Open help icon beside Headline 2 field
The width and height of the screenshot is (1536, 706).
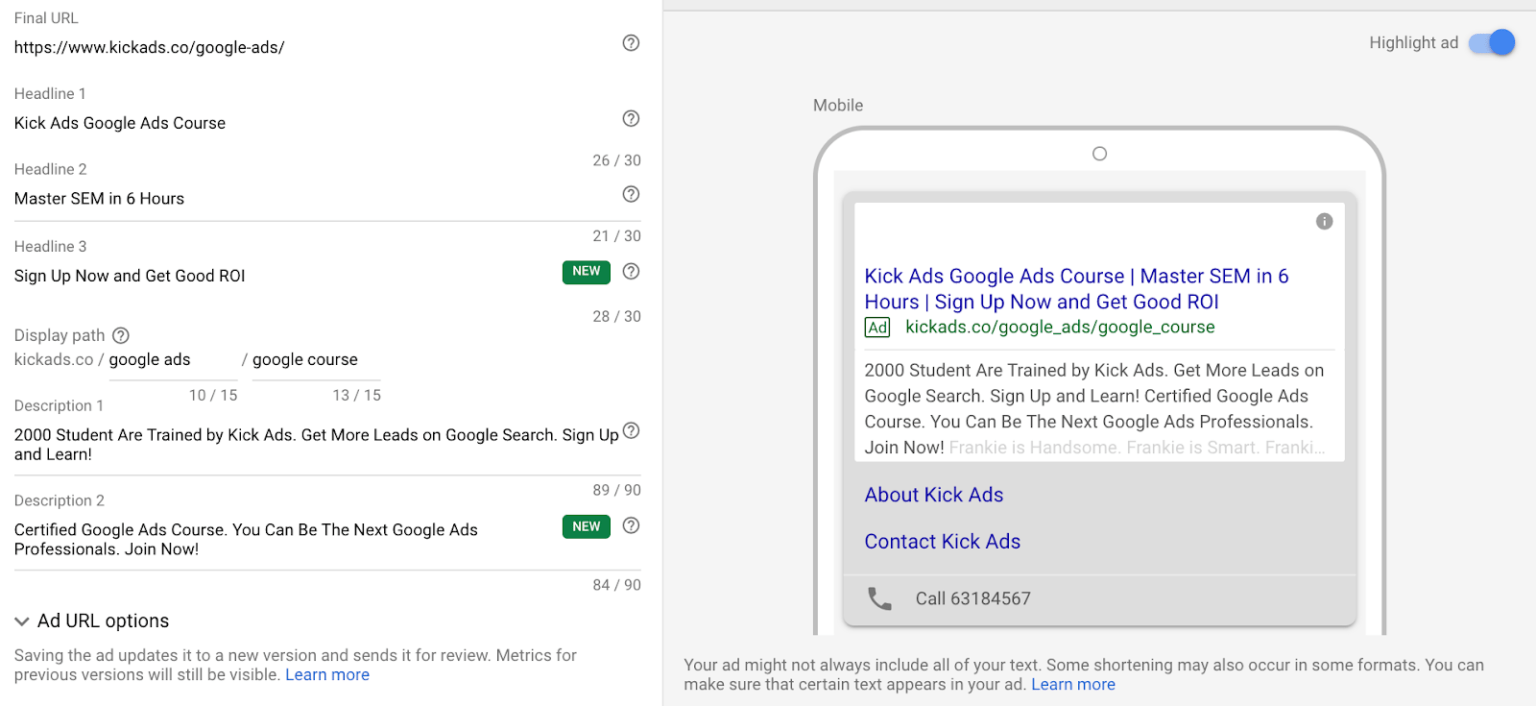[x=631, y=194]
